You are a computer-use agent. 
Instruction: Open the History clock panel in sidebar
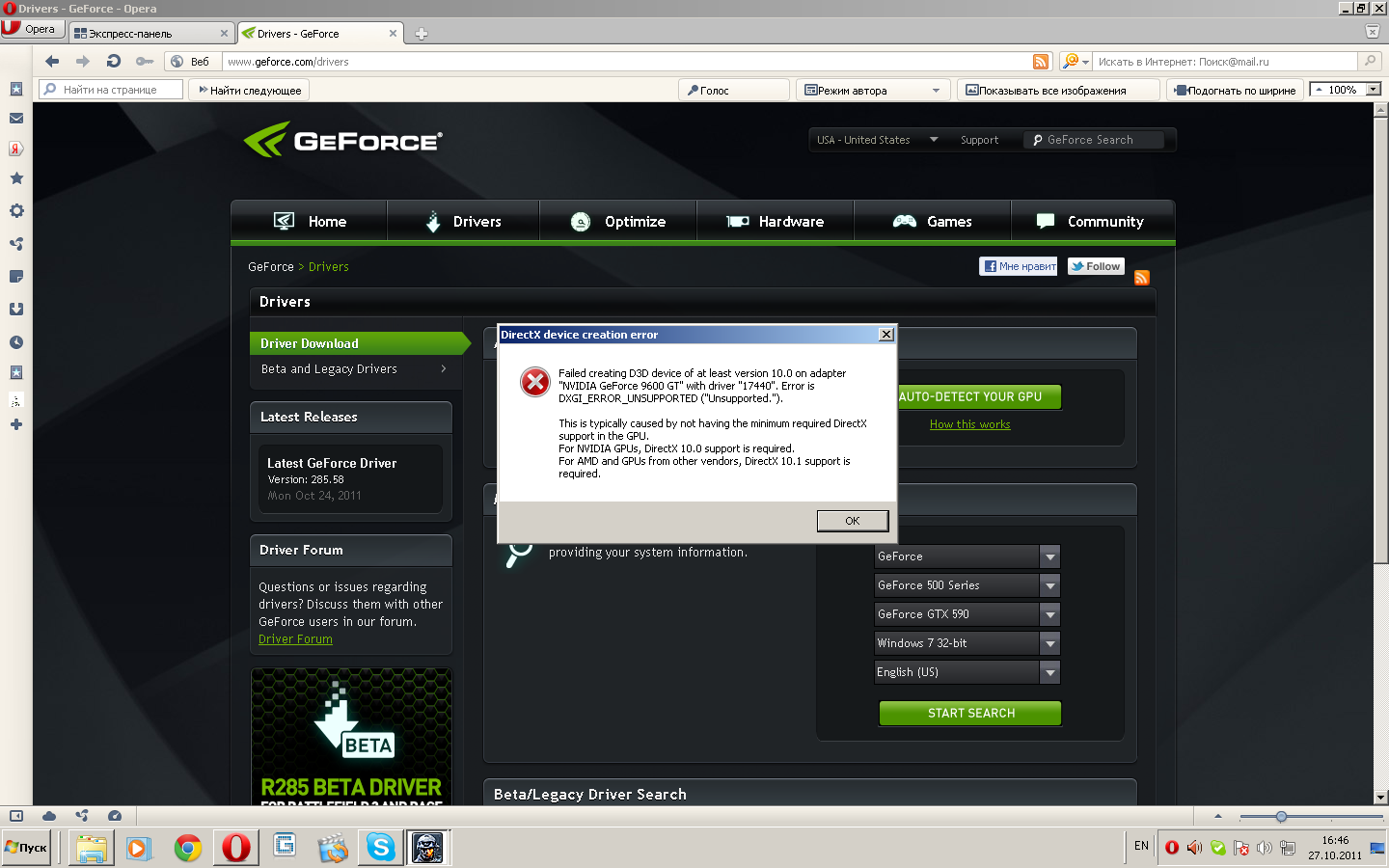(16, 342)
